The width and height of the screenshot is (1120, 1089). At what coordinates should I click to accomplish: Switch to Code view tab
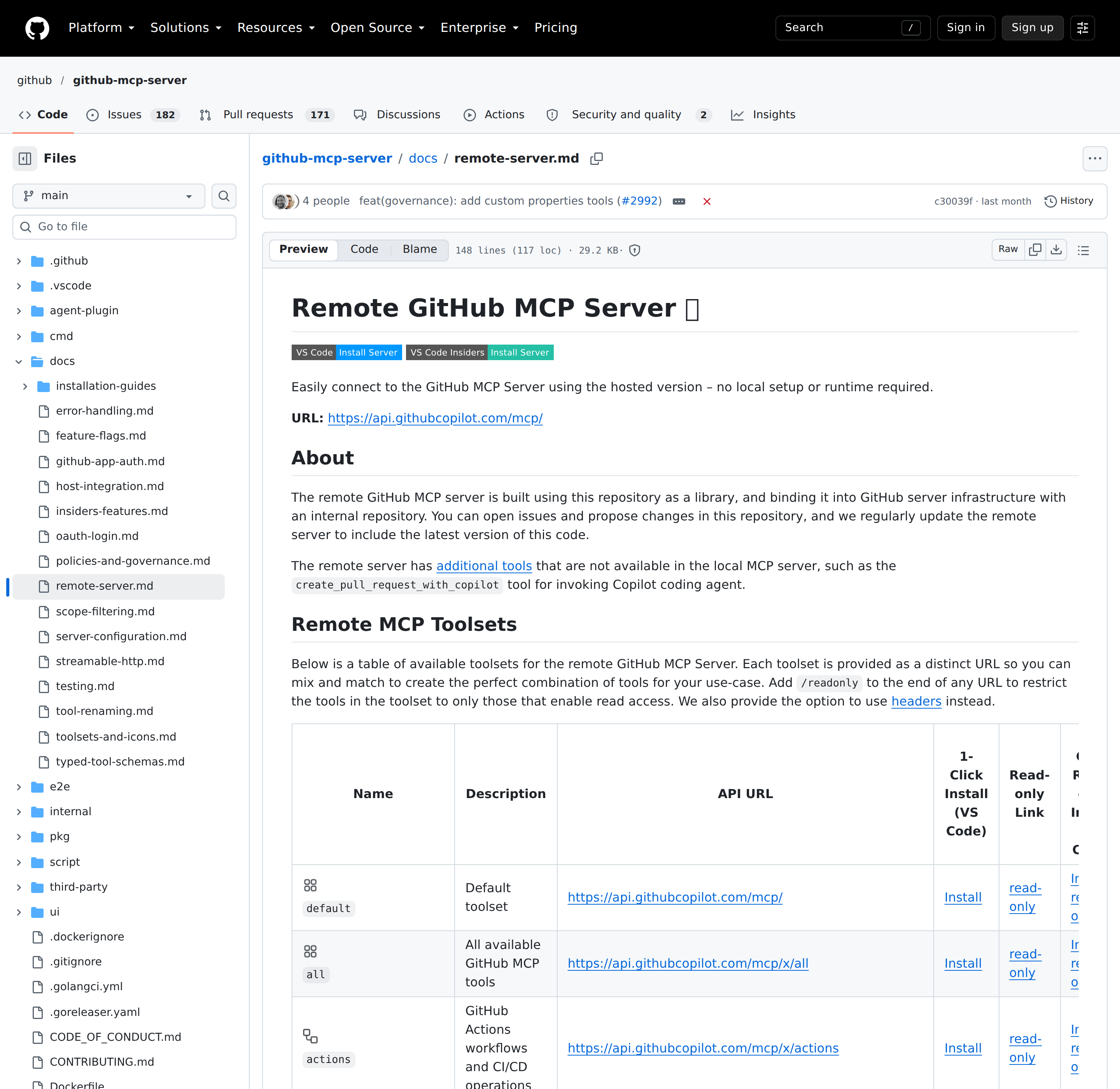pos(364,249)
